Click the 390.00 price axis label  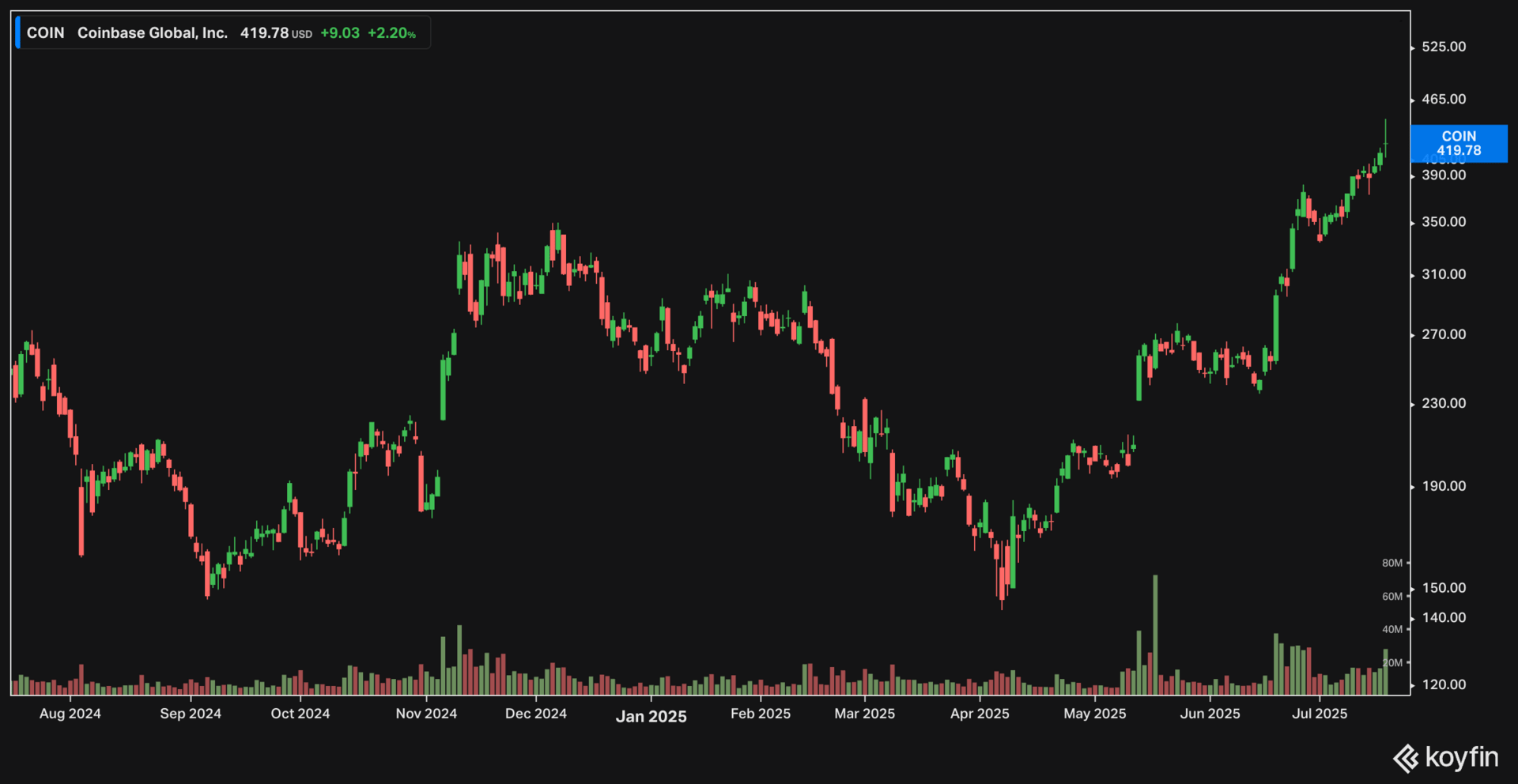(x=1444, y=175)
